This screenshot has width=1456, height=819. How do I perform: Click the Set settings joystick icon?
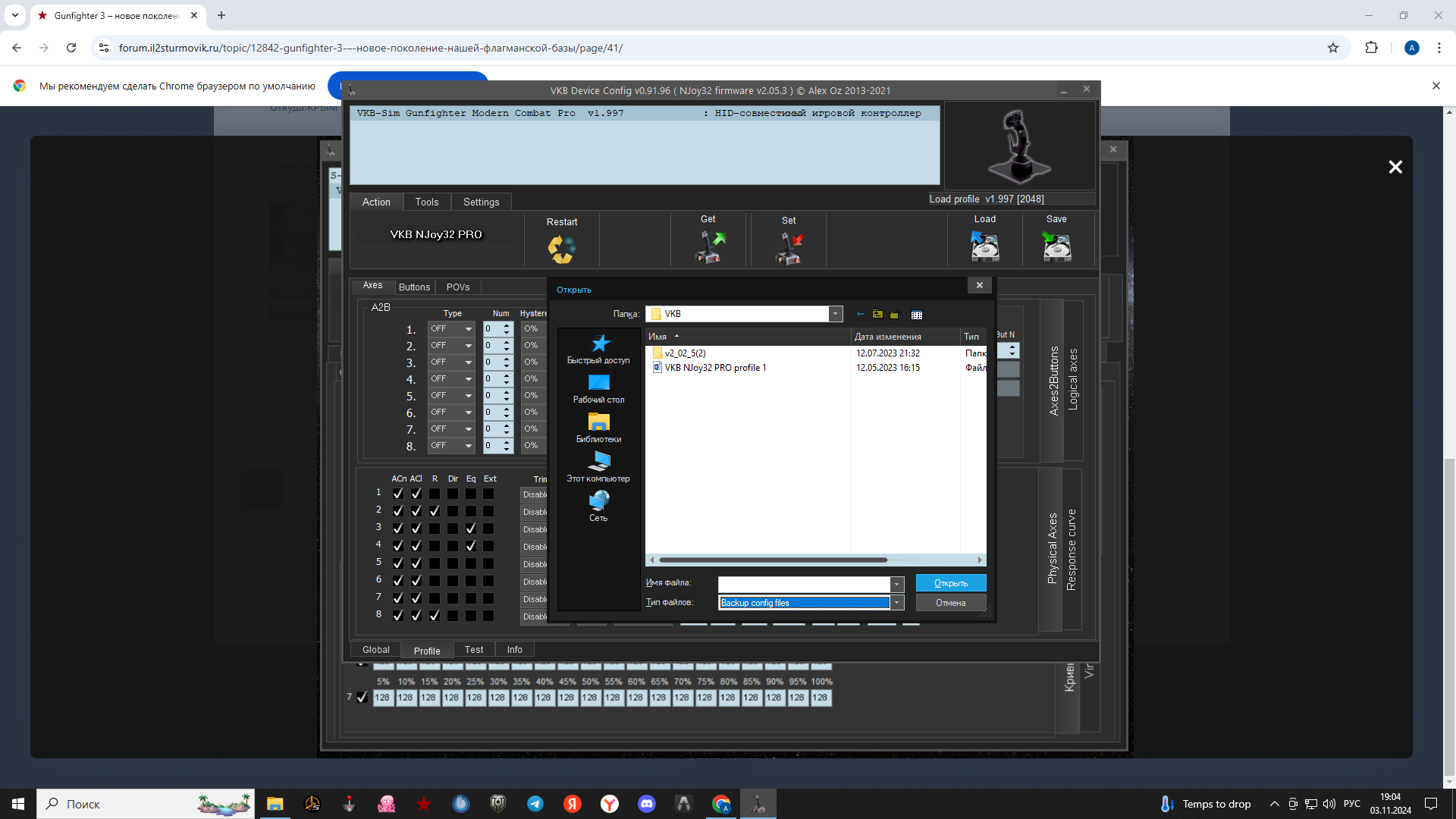point(789,248)
